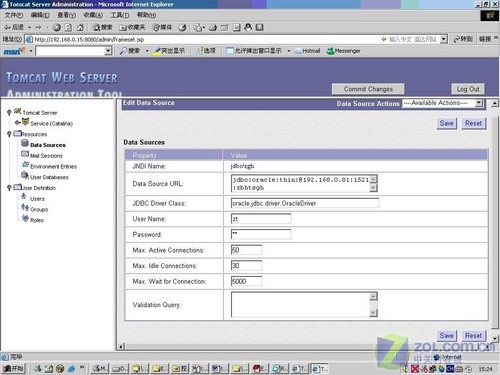
Task: Click the Groups people icon
Action: (x=25, y=207)
